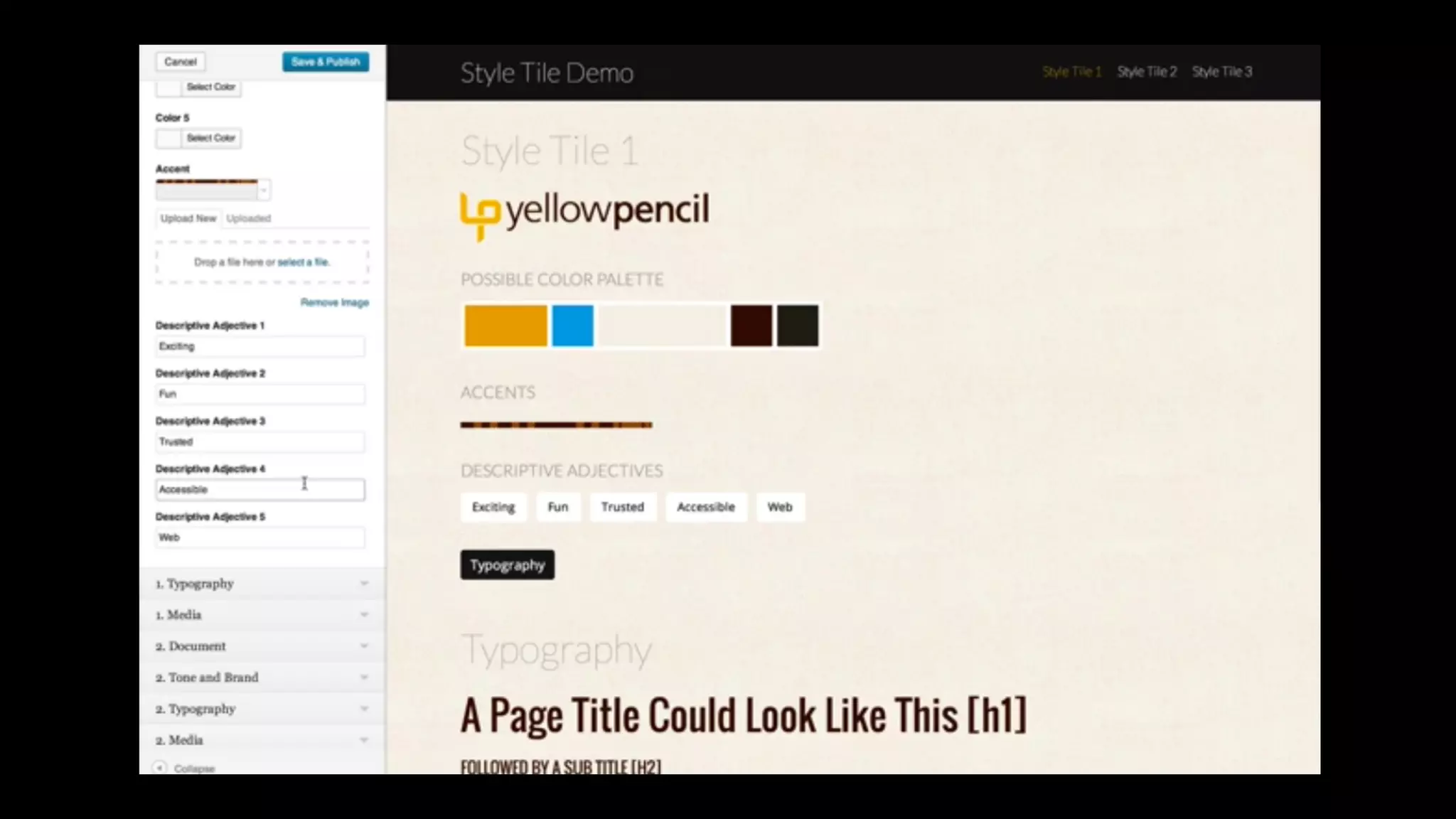Viewport: 1456px width, 819px height.
Task: Open the Accent image dropdown arrow
Action: click(x=264, y=191)
